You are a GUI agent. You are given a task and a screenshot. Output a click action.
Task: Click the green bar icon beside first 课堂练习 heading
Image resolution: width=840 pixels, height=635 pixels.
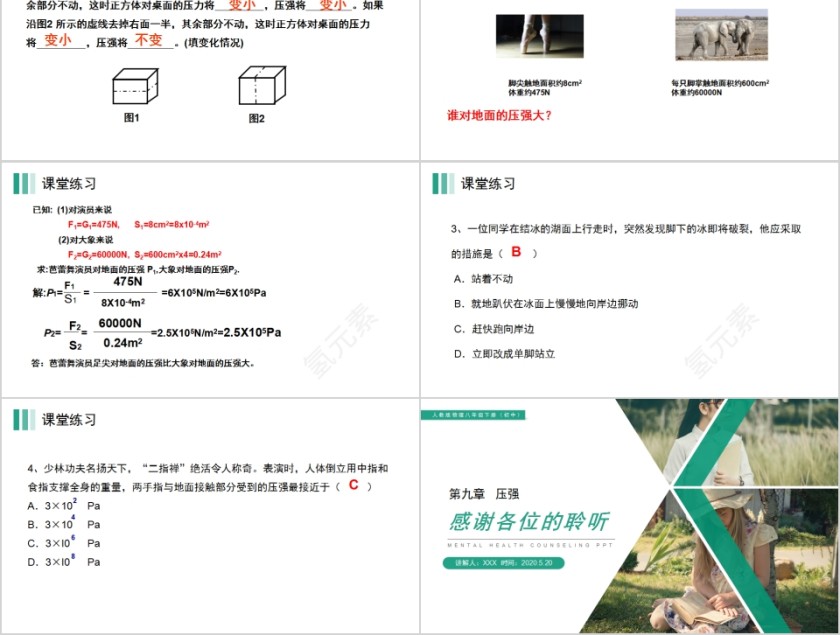pyautogui.click(x=21, y=183)
